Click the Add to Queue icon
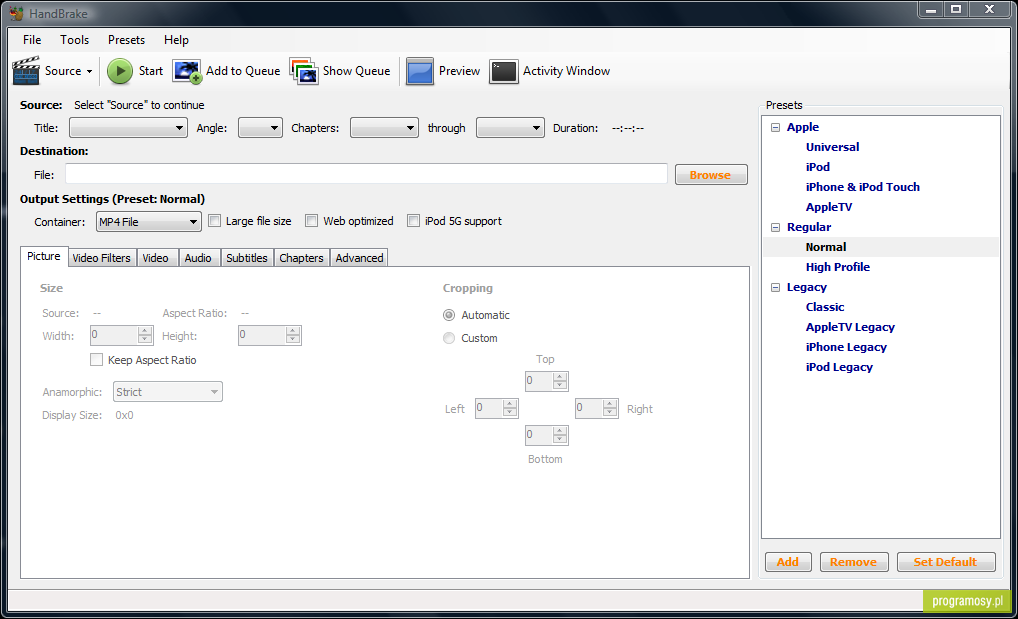The image size is (1018, 619). click(x=187, y=71)
